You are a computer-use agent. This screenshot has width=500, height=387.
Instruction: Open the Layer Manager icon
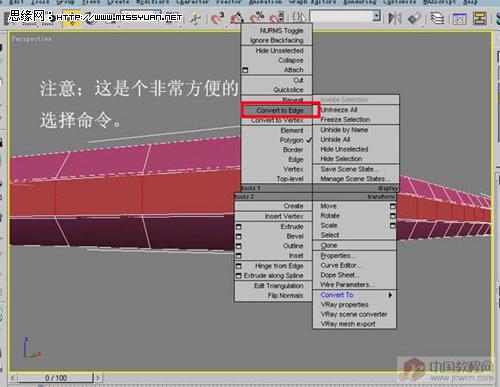(x=437, y=18)
